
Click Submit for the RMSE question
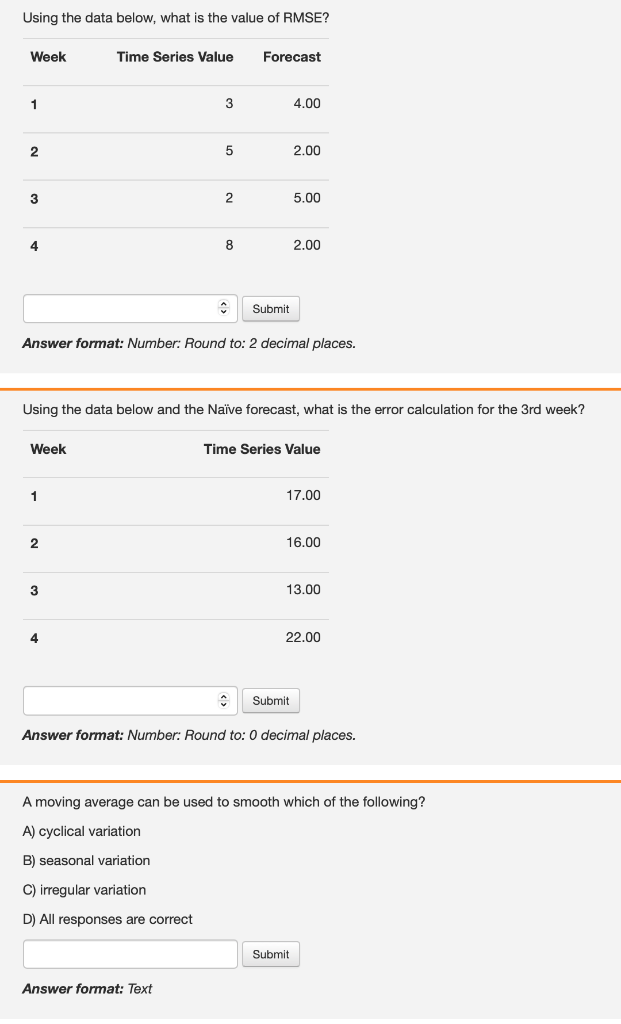[270, 308]
